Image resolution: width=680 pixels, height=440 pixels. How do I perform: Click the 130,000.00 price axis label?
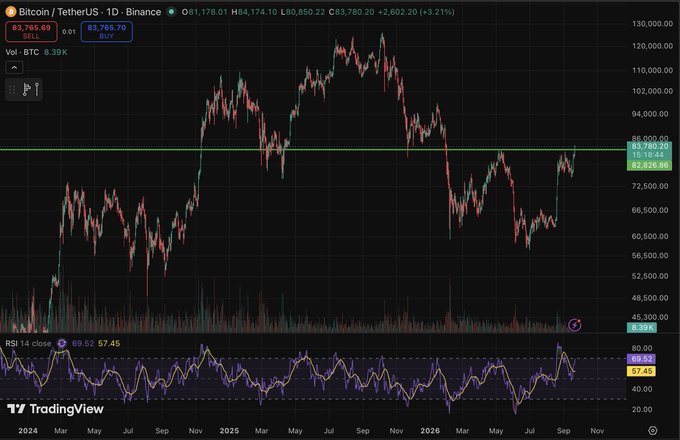(x=652, y=24)
